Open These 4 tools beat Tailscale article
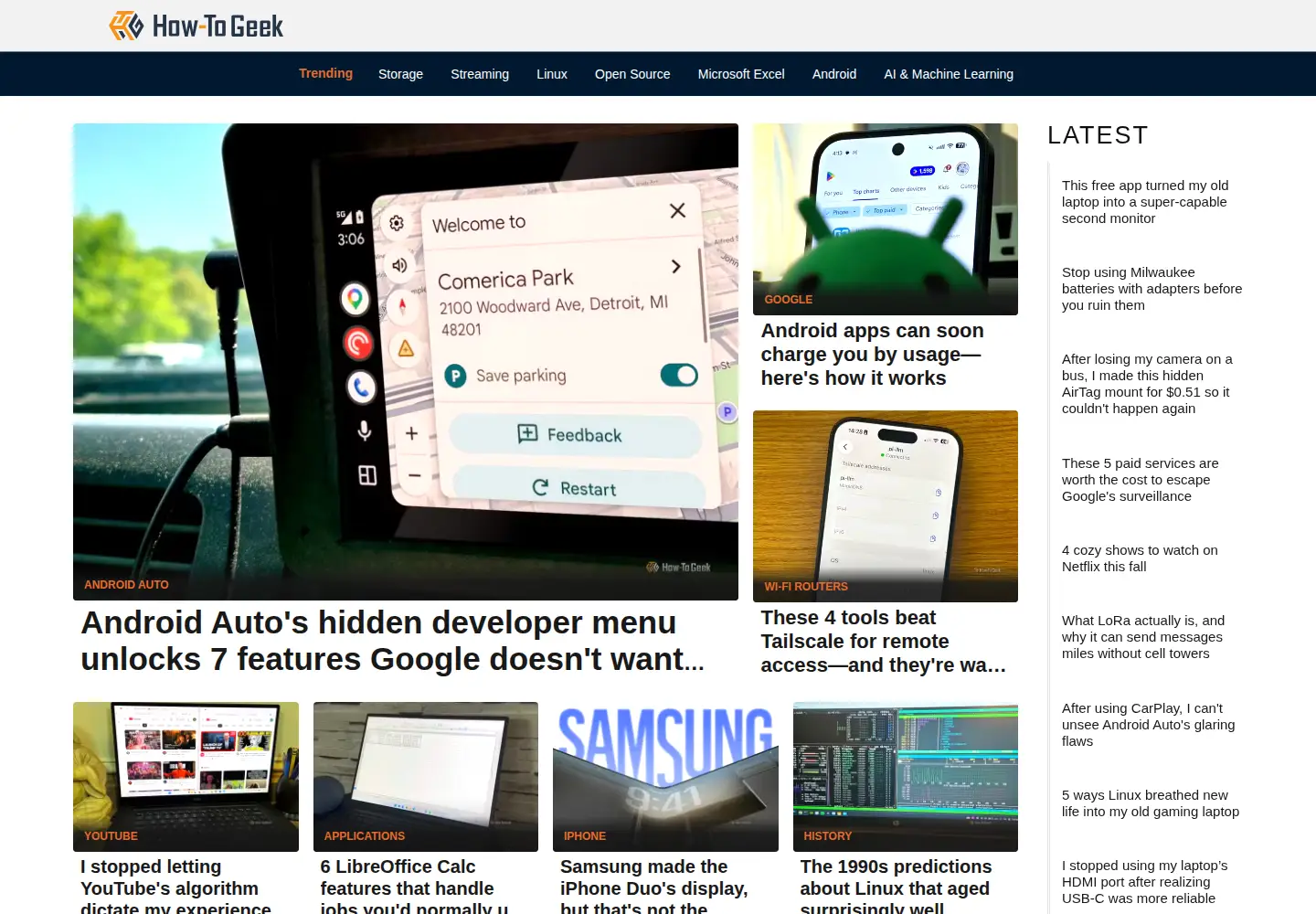This screenshot has width=1316, height=914. (x=883, y=642)
